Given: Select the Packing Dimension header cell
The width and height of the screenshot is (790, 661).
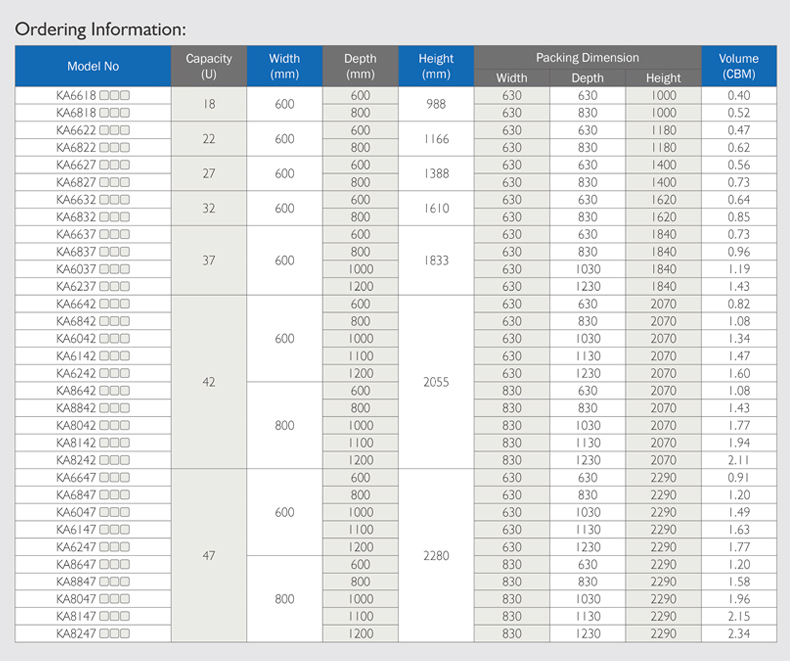Looking at the screenshot, I should (587, 58).
